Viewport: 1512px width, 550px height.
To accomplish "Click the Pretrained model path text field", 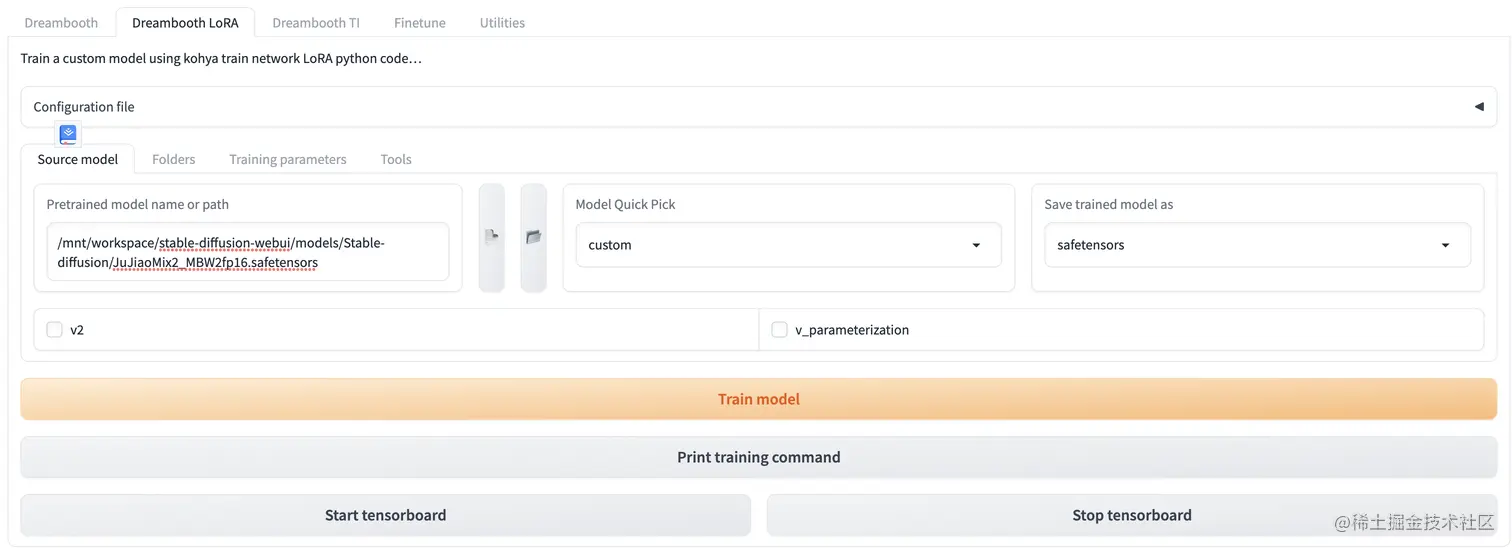I will tap(248, 252).
